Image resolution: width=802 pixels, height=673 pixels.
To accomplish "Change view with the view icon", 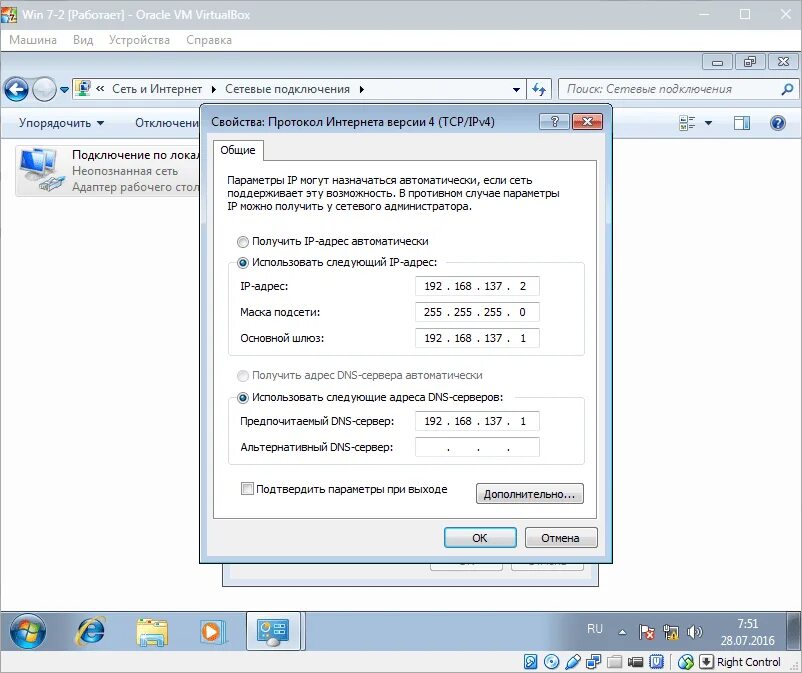I will tap(687, 123).
